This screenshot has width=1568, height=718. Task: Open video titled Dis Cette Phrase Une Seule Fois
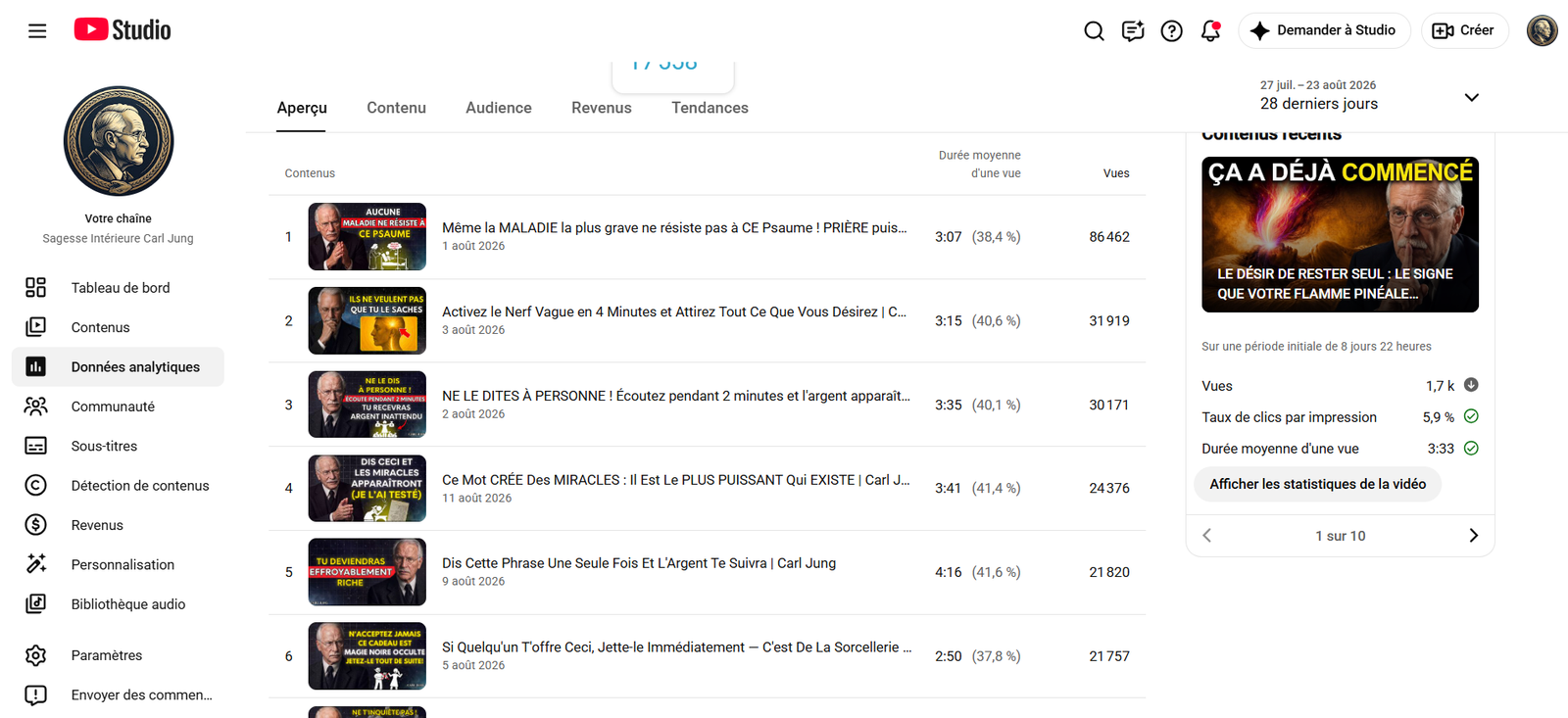point(639,563)
